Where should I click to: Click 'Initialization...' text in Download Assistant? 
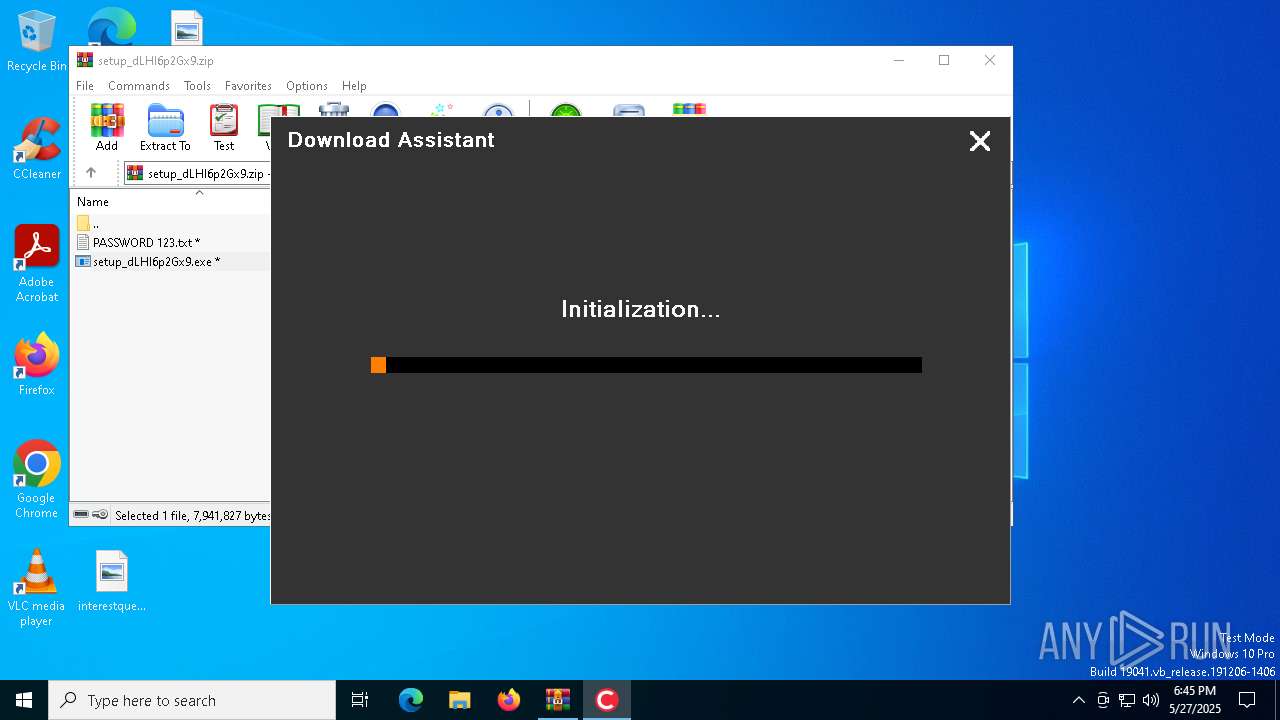pyautogui.click(x=640, y=309)
